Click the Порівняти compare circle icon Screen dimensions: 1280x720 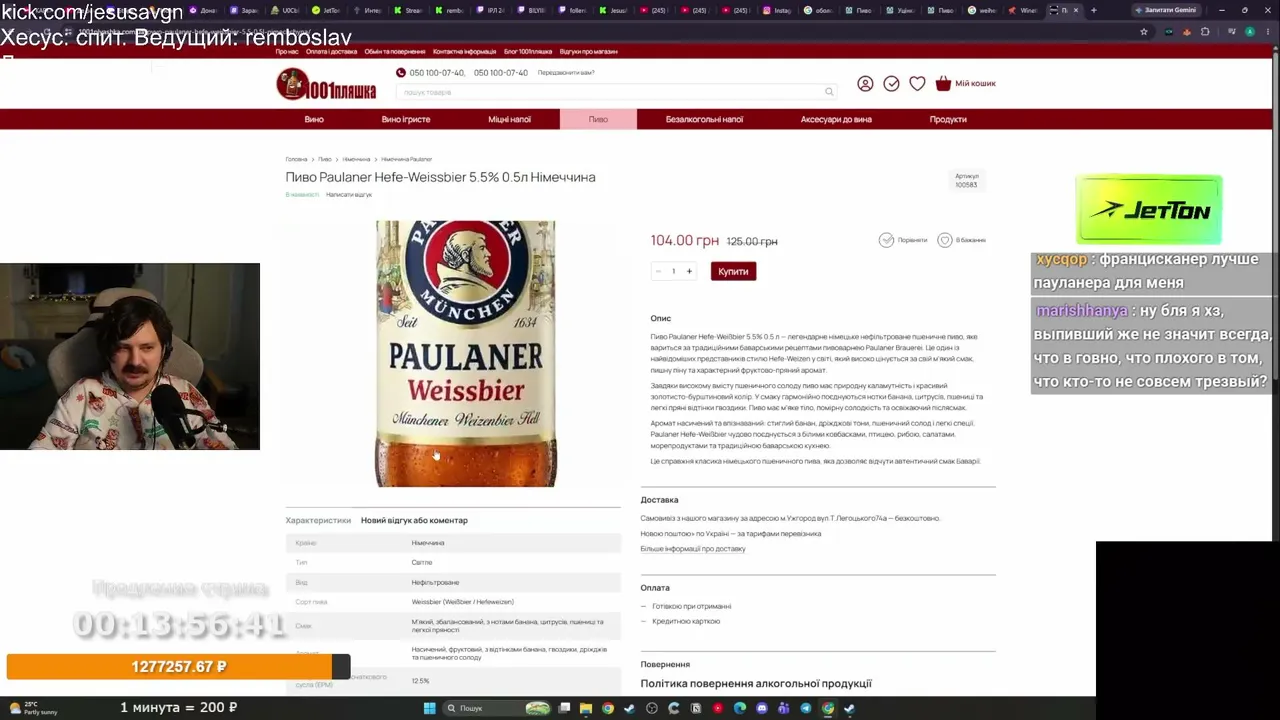click(x=886, y=240)
